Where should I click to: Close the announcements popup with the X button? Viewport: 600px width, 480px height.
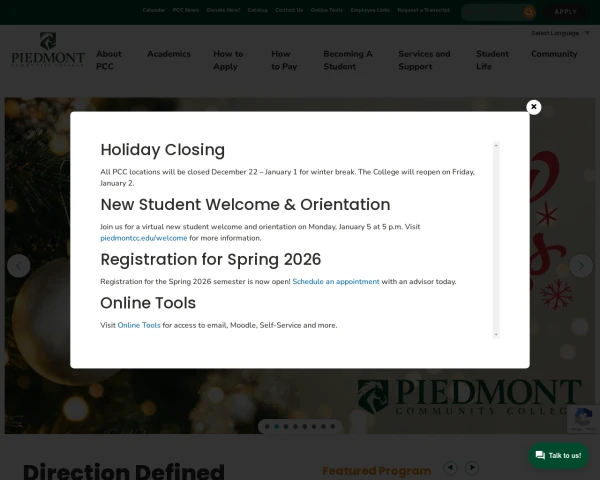533,107
